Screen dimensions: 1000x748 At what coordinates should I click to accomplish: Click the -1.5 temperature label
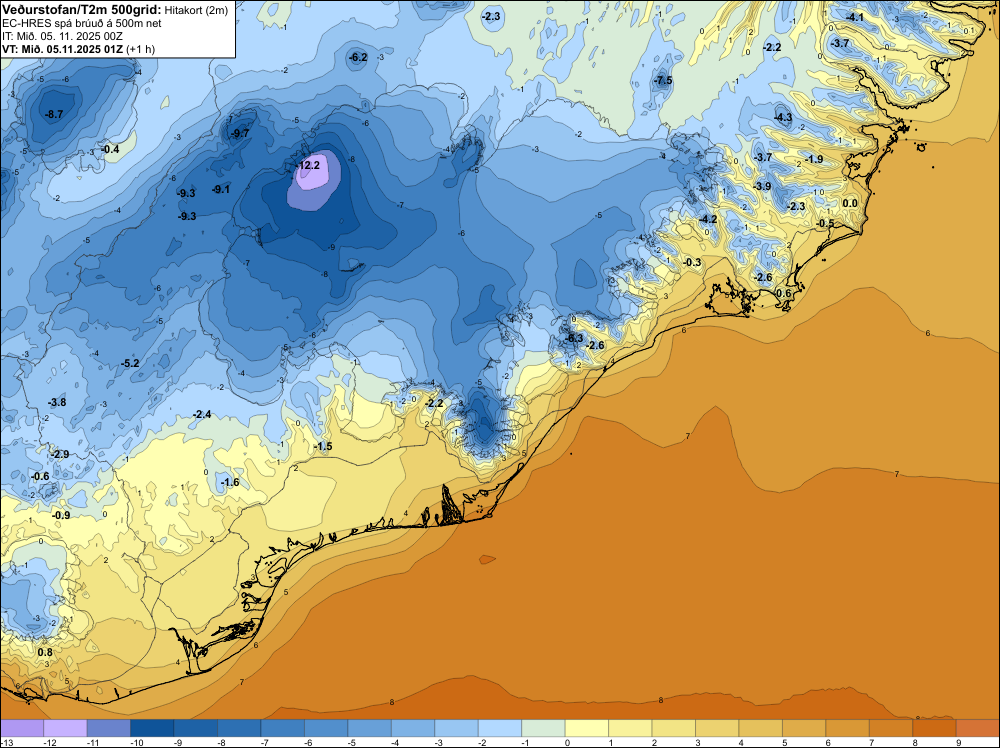[323, 446]
